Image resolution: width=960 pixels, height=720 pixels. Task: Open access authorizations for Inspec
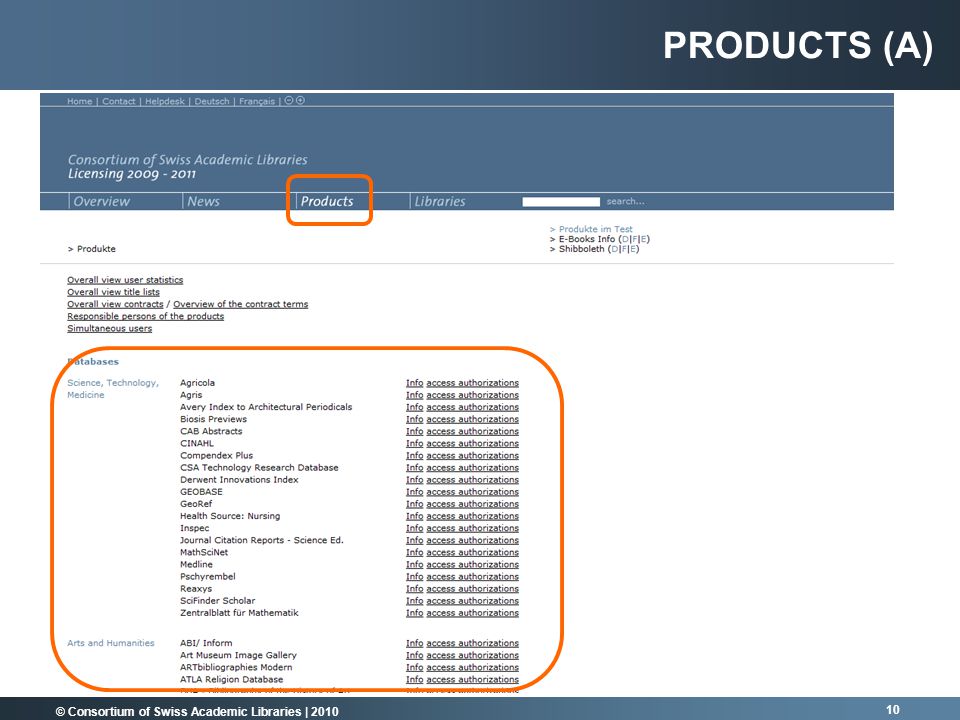click(x=473, y=528)
